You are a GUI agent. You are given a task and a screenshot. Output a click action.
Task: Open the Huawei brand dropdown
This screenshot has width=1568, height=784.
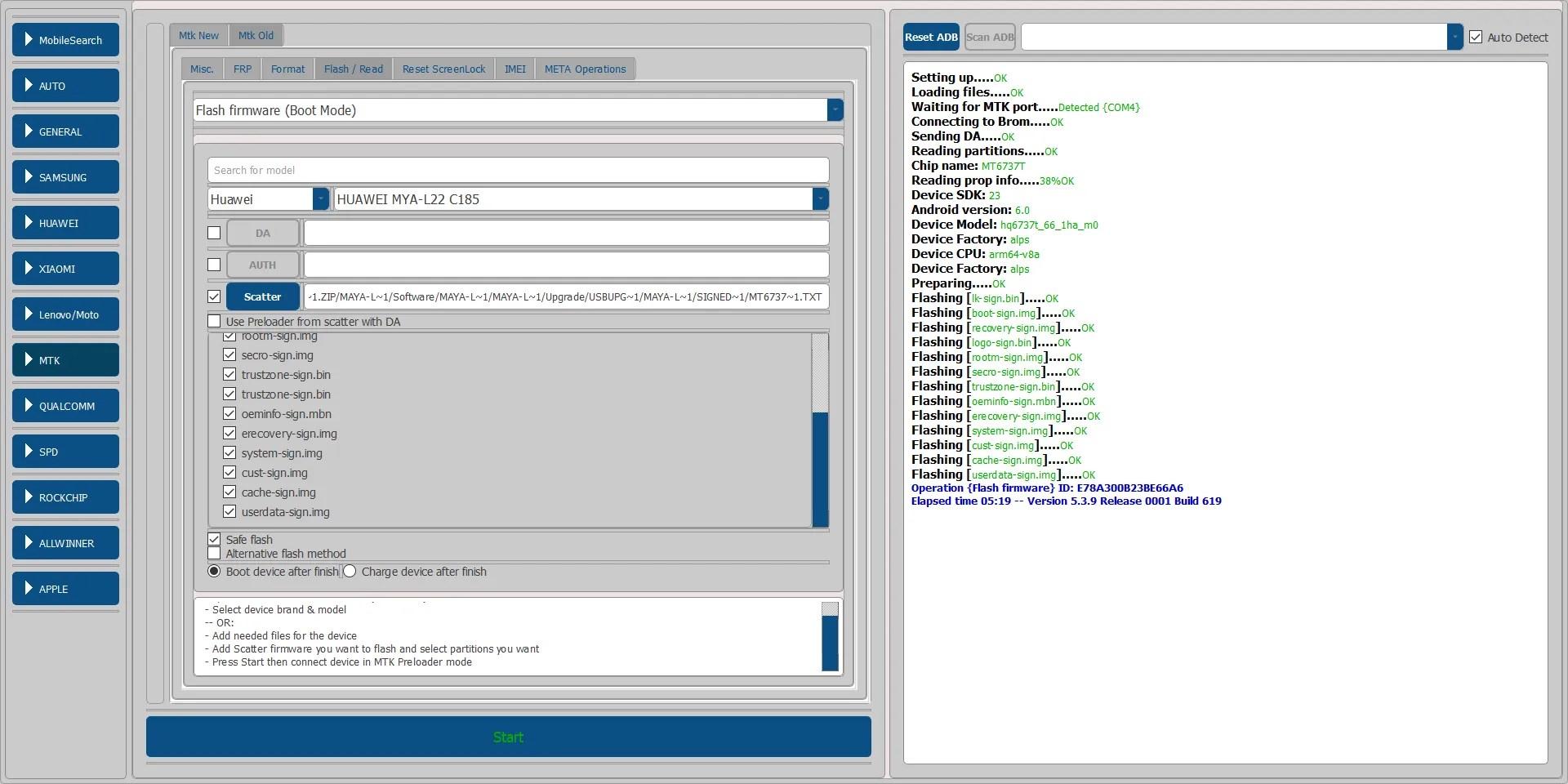click(x=321, y=199)
